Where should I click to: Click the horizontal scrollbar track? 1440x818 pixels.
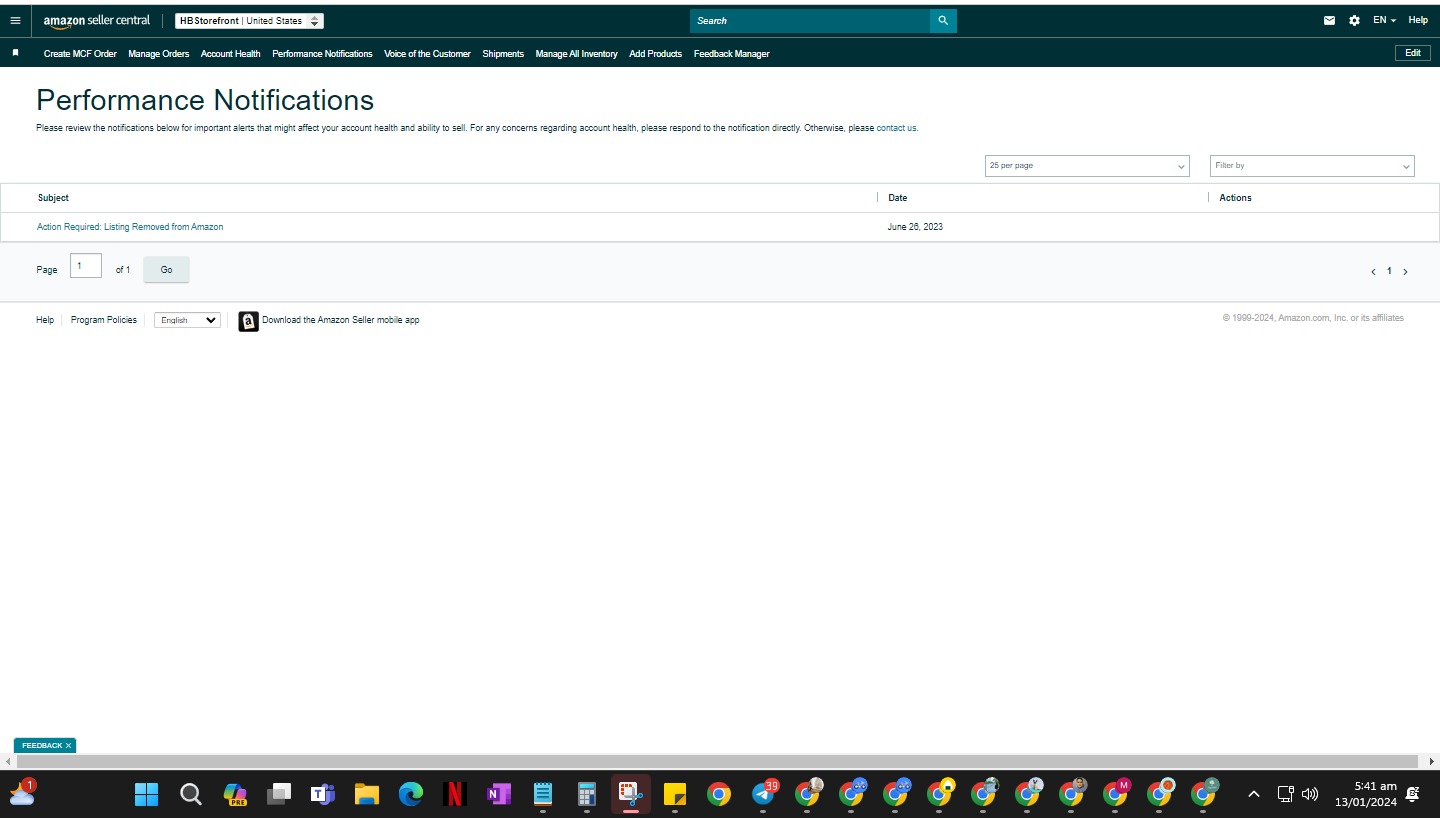[717, 761]
